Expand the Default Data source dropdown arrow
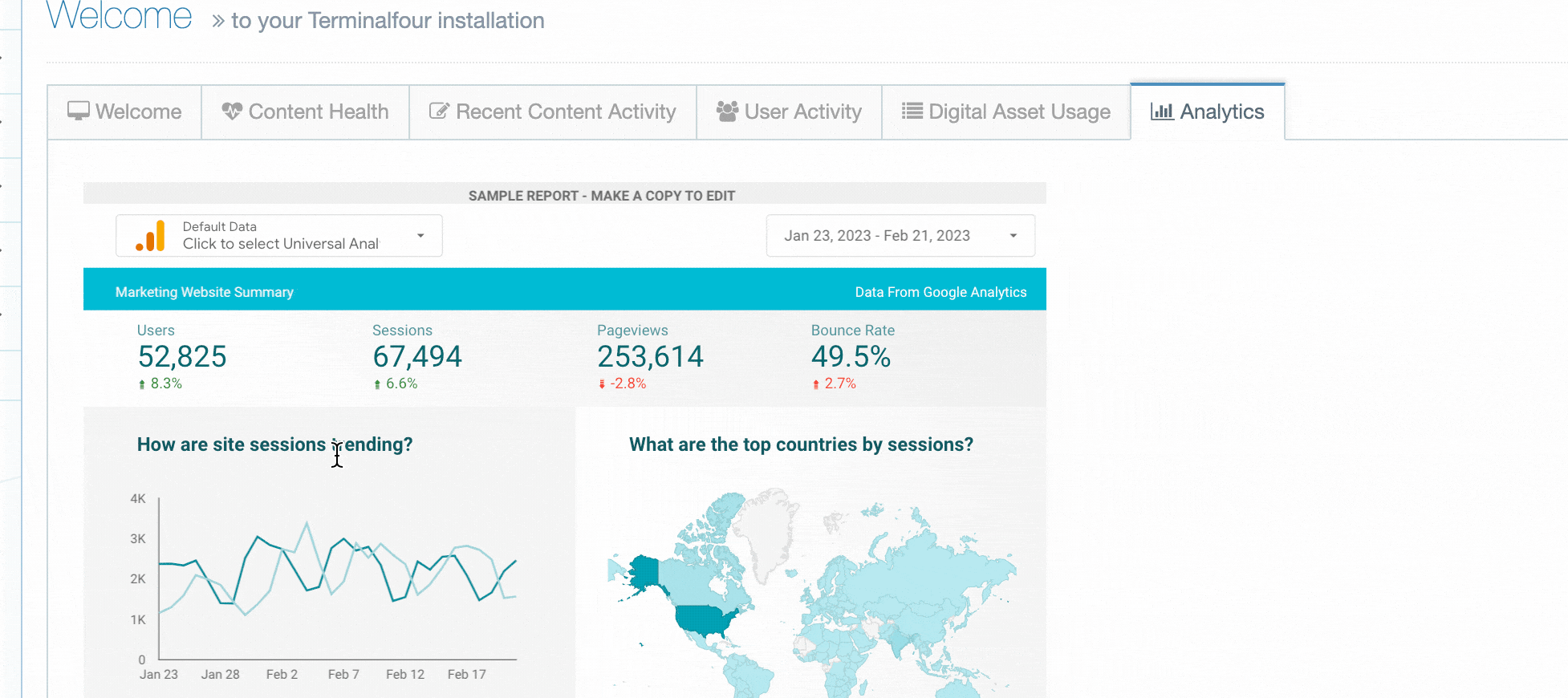1568x698 pixels. [420, 235]
